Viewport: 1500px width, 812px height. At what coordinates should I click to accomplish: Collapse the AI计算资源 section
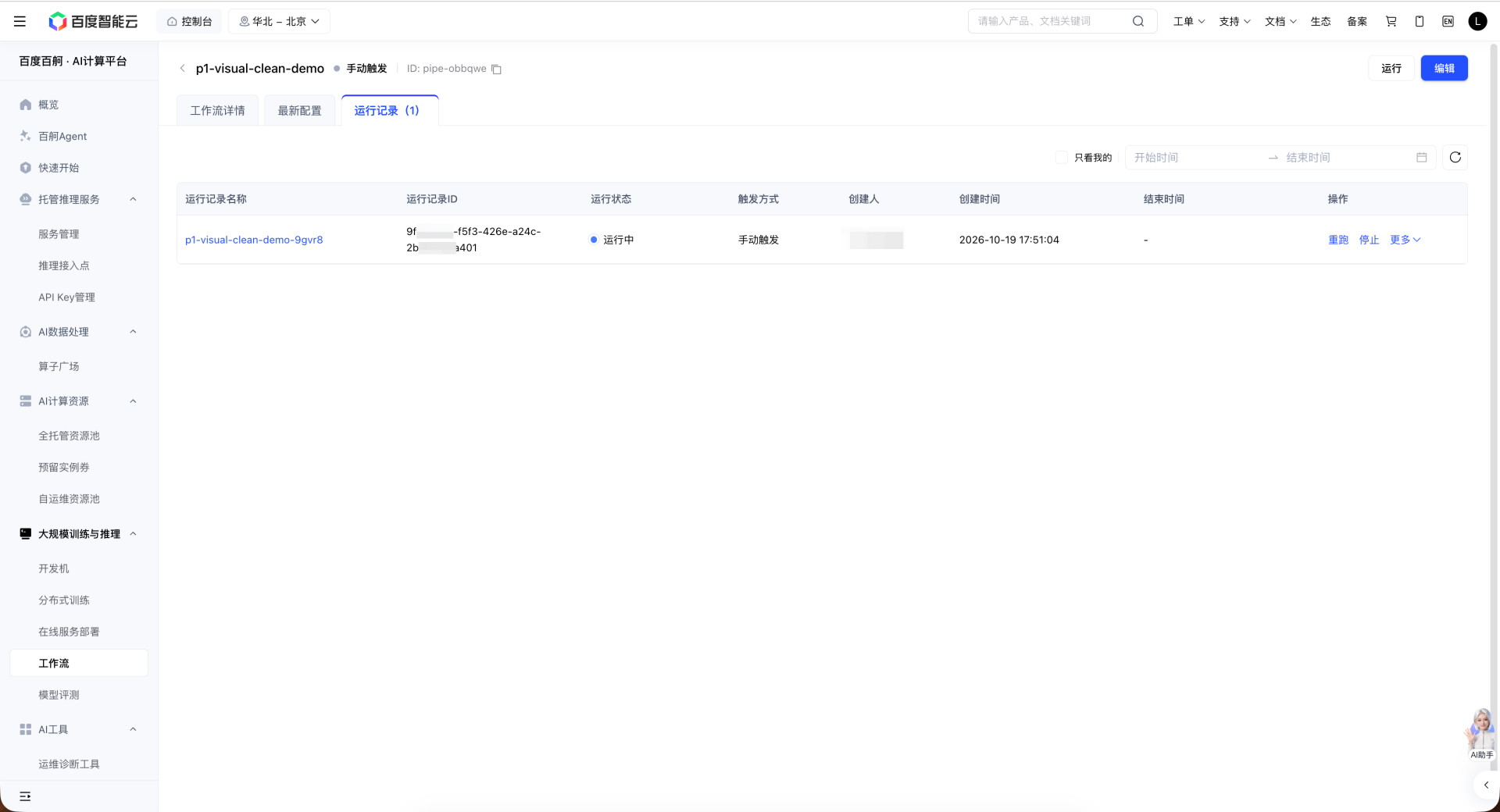coord(133,401)
